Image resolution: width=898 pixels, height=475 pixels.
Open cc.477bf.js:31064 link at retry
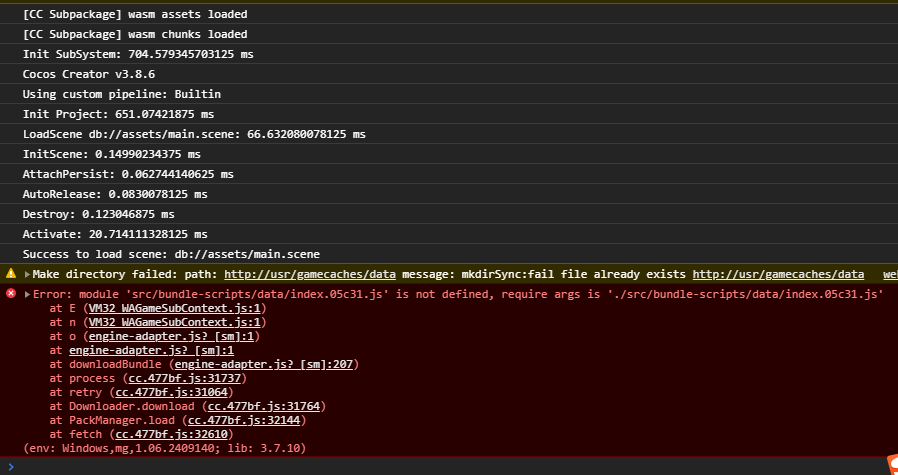(172, 392)
